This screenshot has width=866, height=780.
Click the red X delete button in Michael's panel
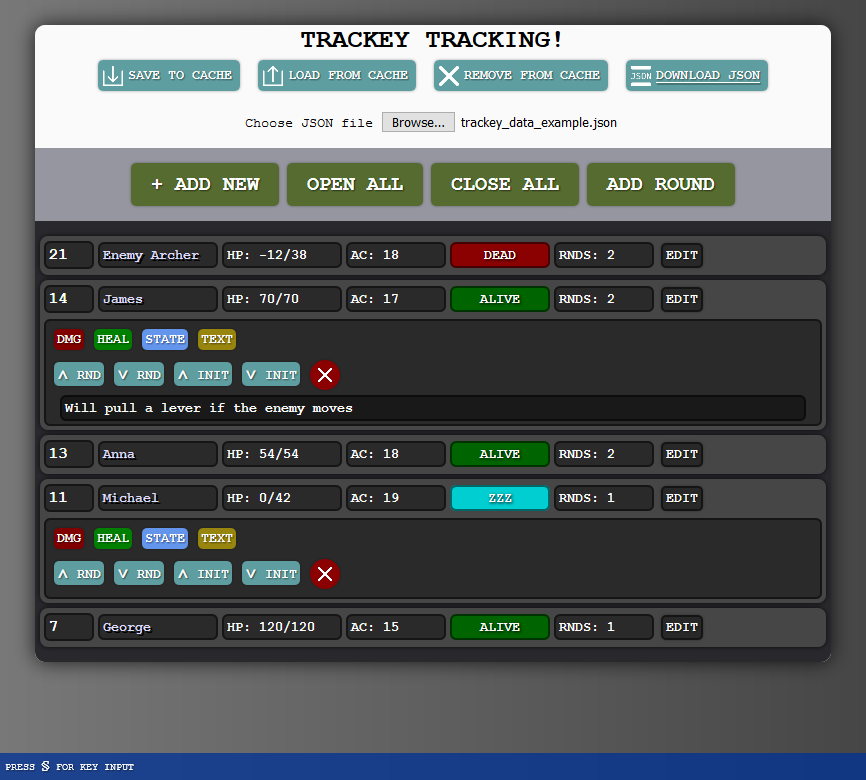325,574
